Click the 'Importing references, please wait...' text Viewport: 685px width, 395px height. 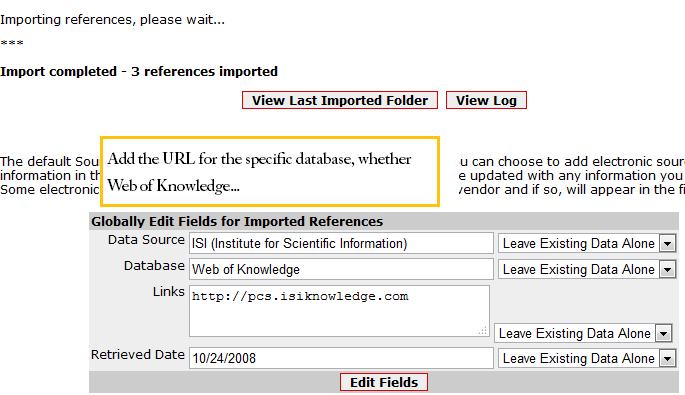click(112, 20)
